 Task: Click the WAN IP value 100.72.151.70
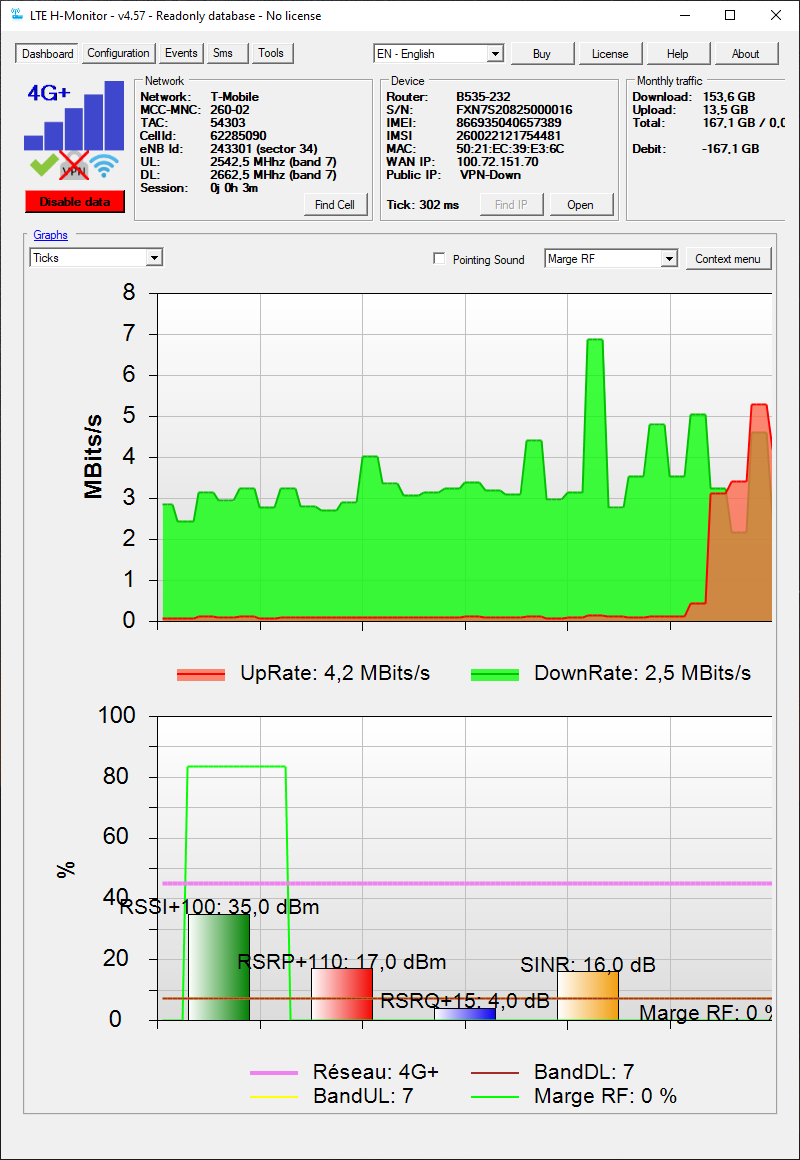(497, 162)
